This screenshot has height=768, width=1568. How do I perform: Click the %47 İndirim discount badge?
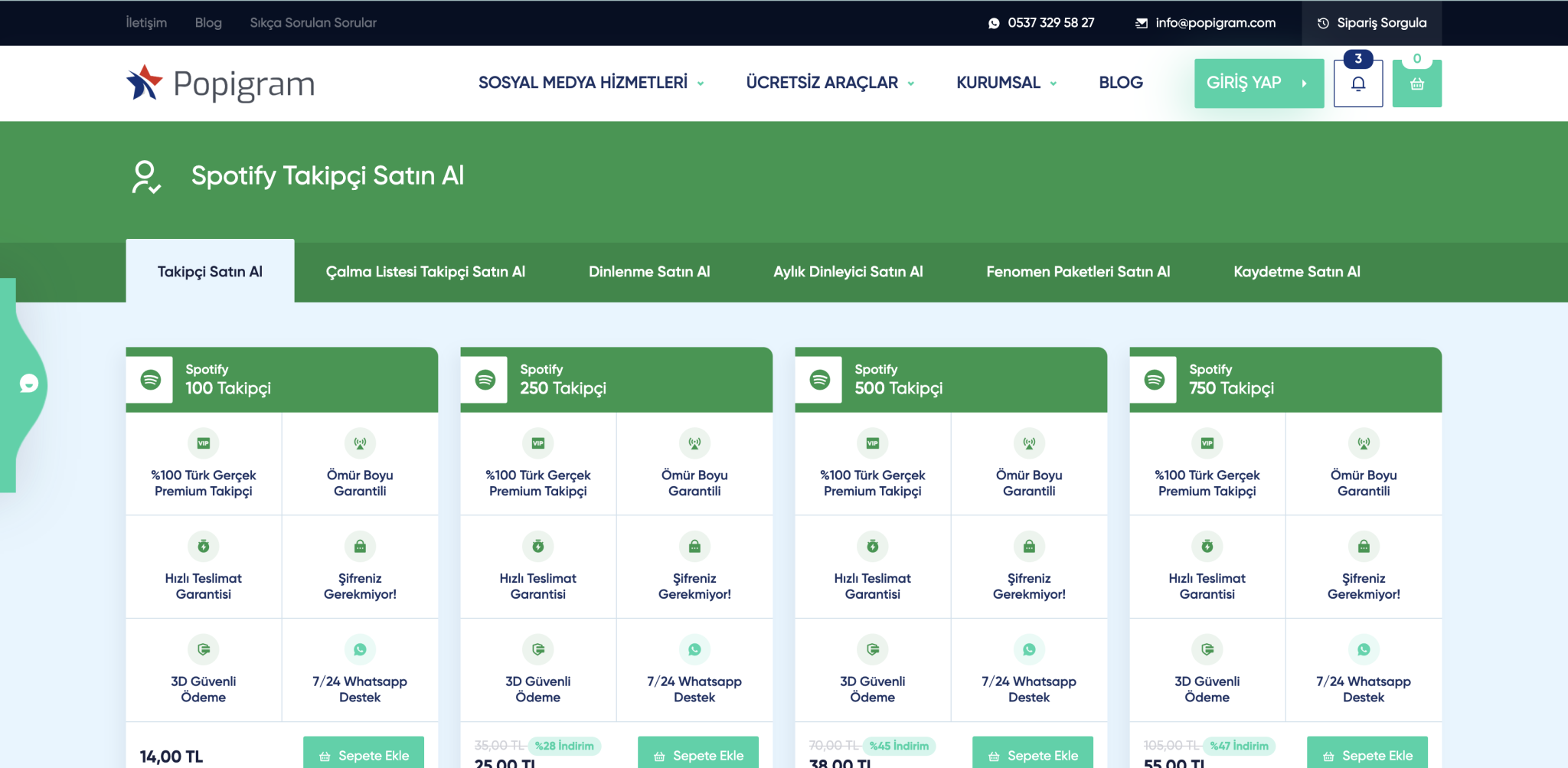coord(1239,746)
